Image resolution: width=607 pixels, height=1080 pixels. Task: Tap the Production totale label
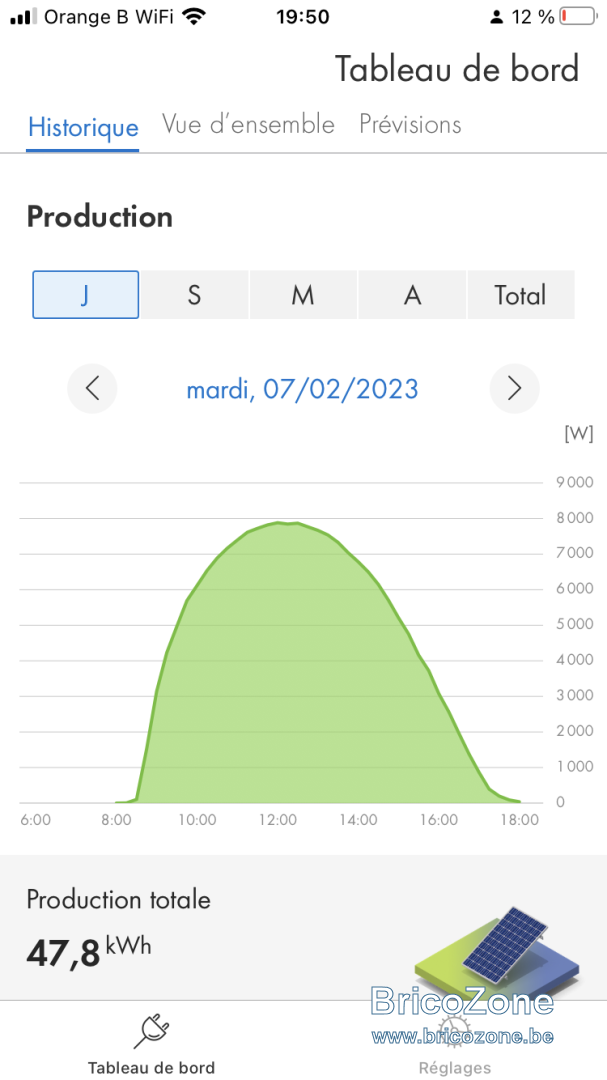tap(119, 900)
